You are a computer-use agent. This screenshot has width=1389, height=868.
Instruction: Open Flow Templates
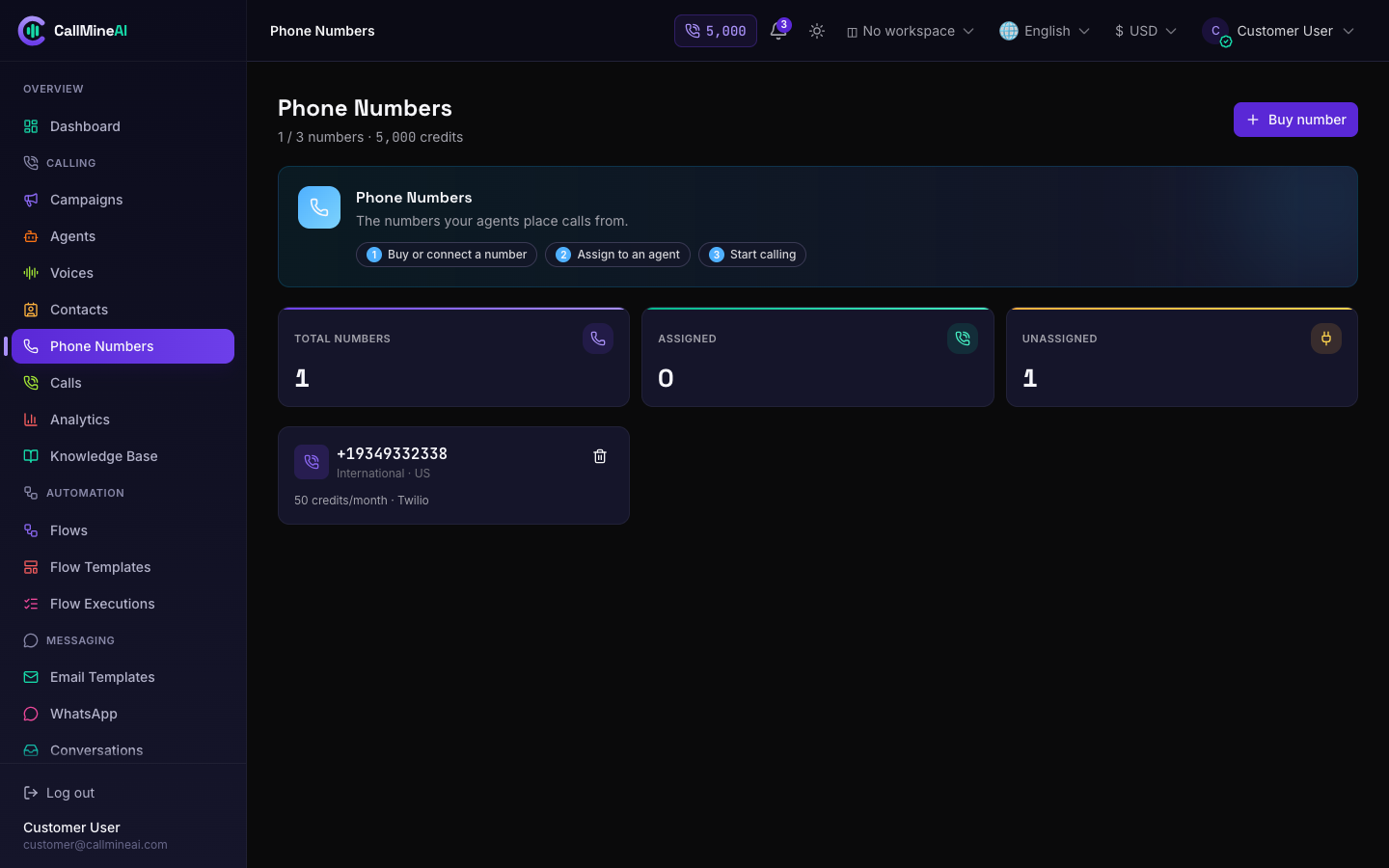pos(123,567)
